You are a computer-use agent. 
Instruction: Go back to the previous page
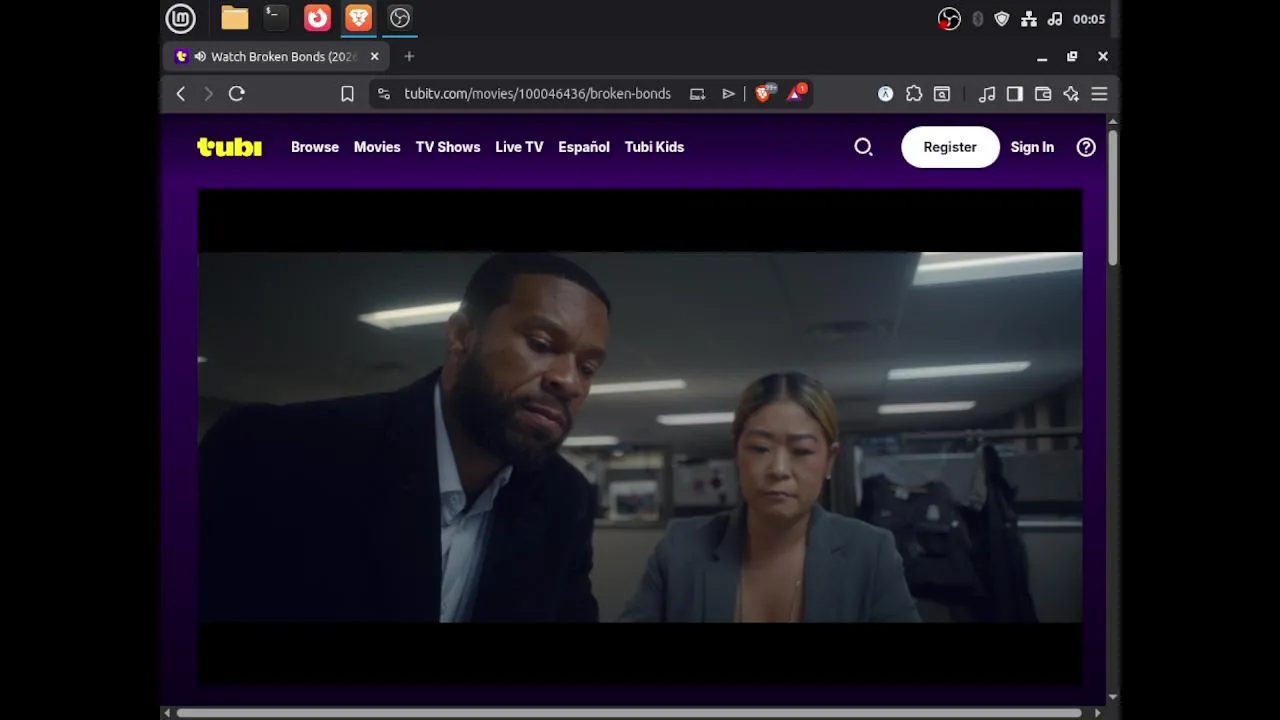click(181, 94)
